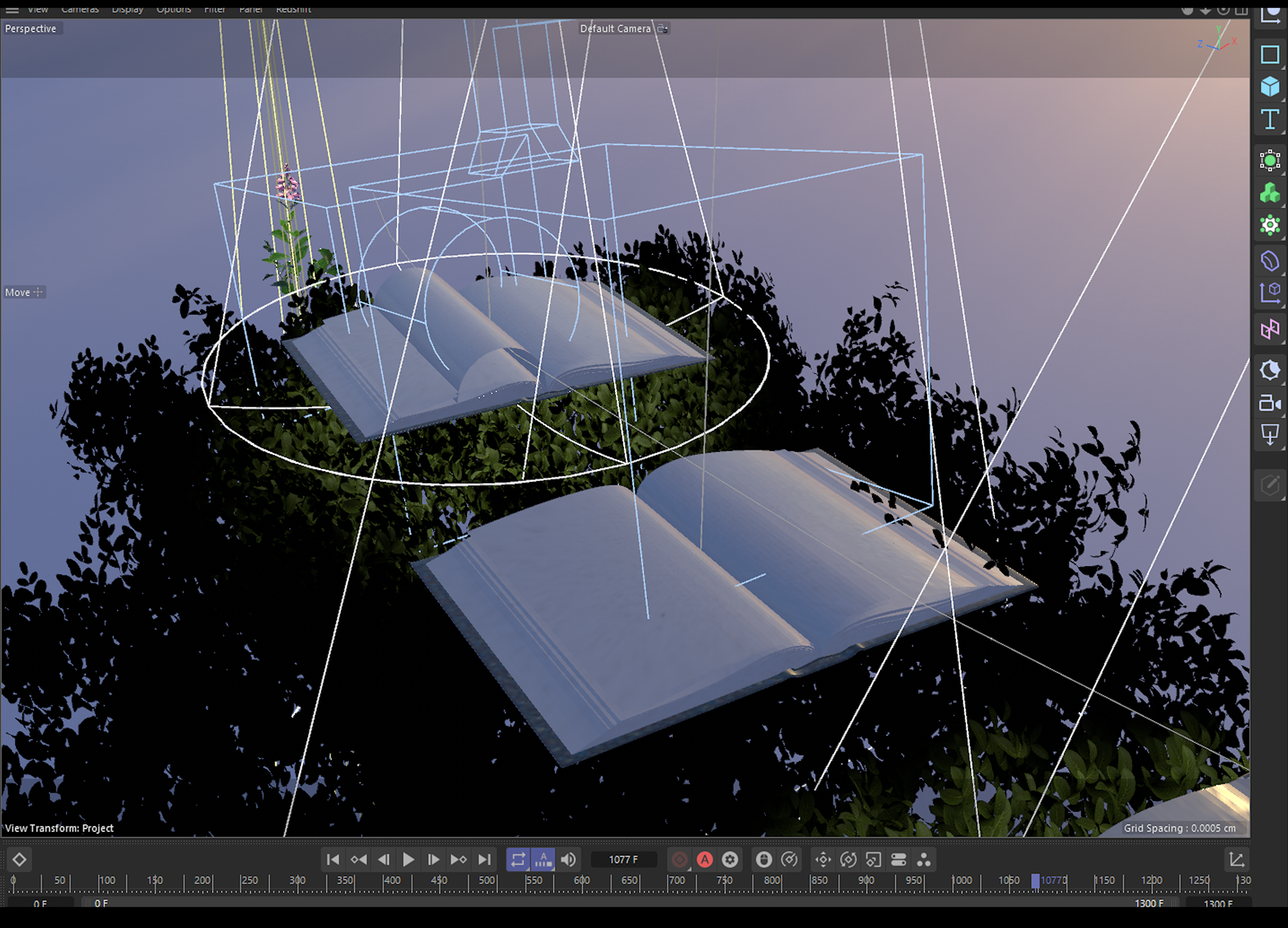Select the Text spline tool
The image size is (1288, 928).
tap(1269, 120)
